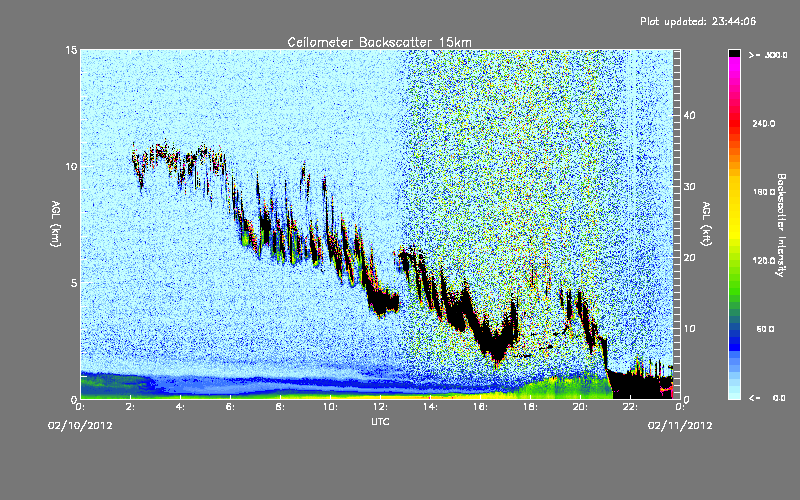Click the '8:' hour tick label

[281, 407]
